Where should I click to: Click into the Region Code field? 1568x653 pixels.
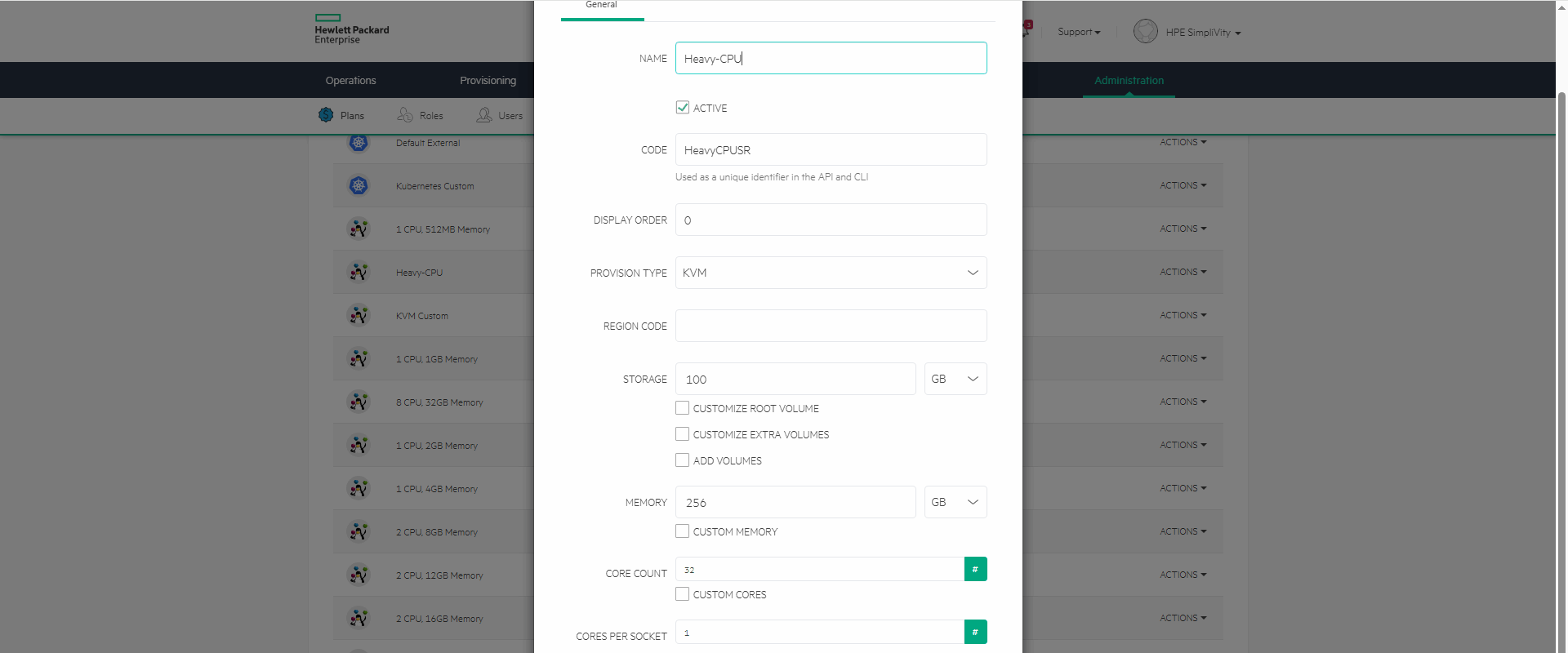tap(831, 326)
